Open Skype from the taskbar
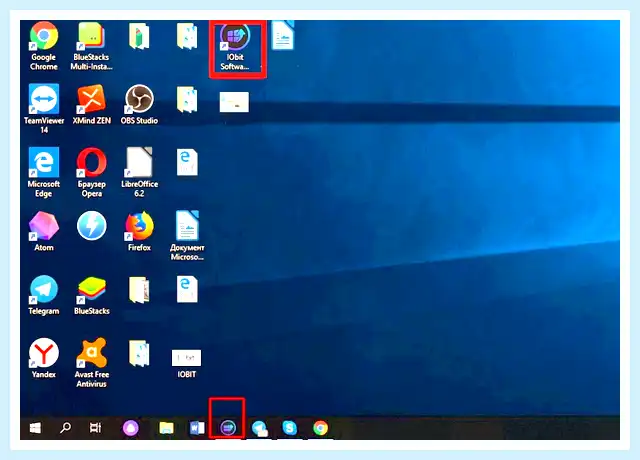The image size is (640, 460). [289, 428]
